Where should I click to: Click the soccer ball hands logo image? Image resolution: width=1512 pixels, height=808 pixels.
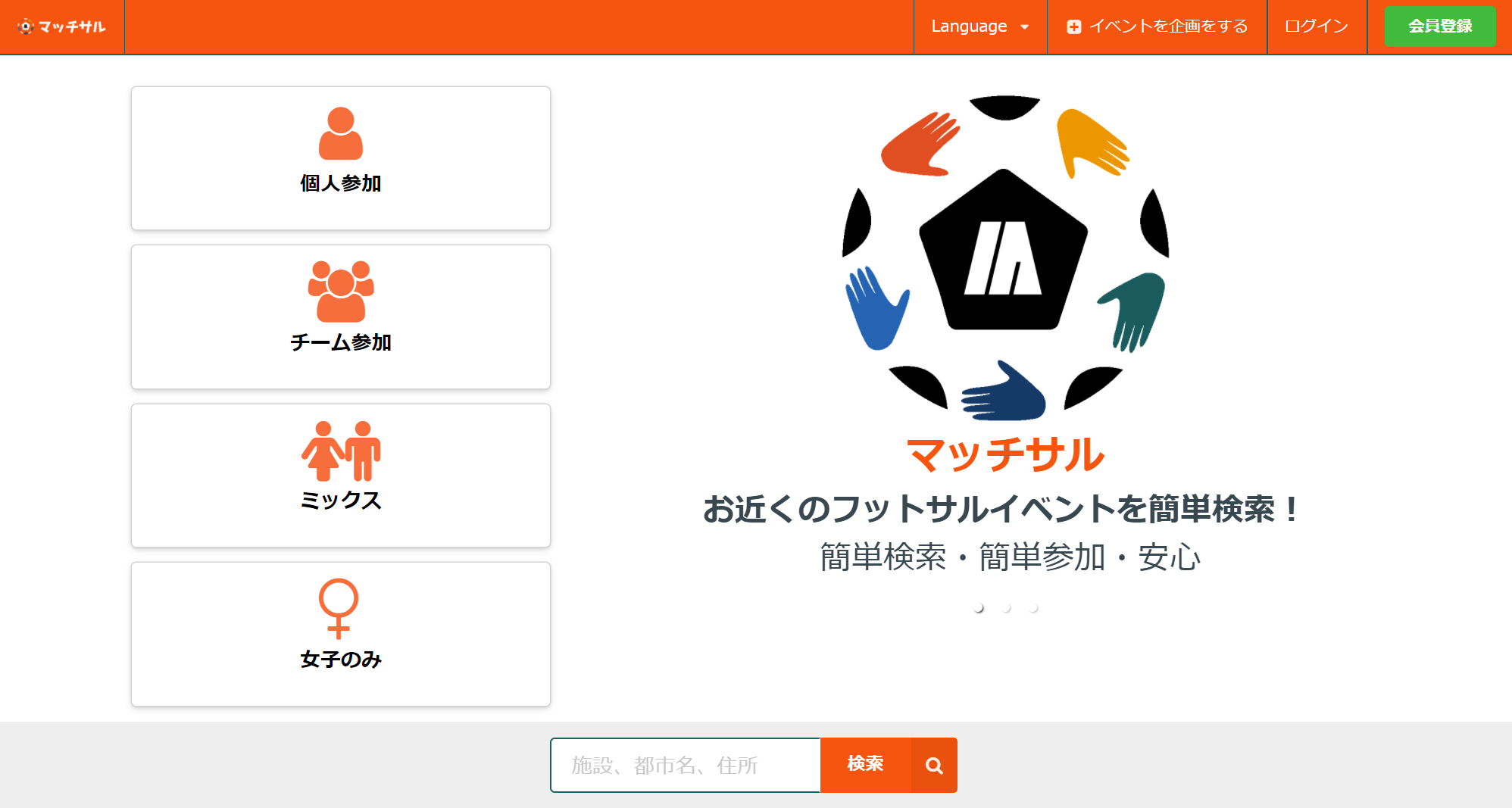pos(1005,257)
